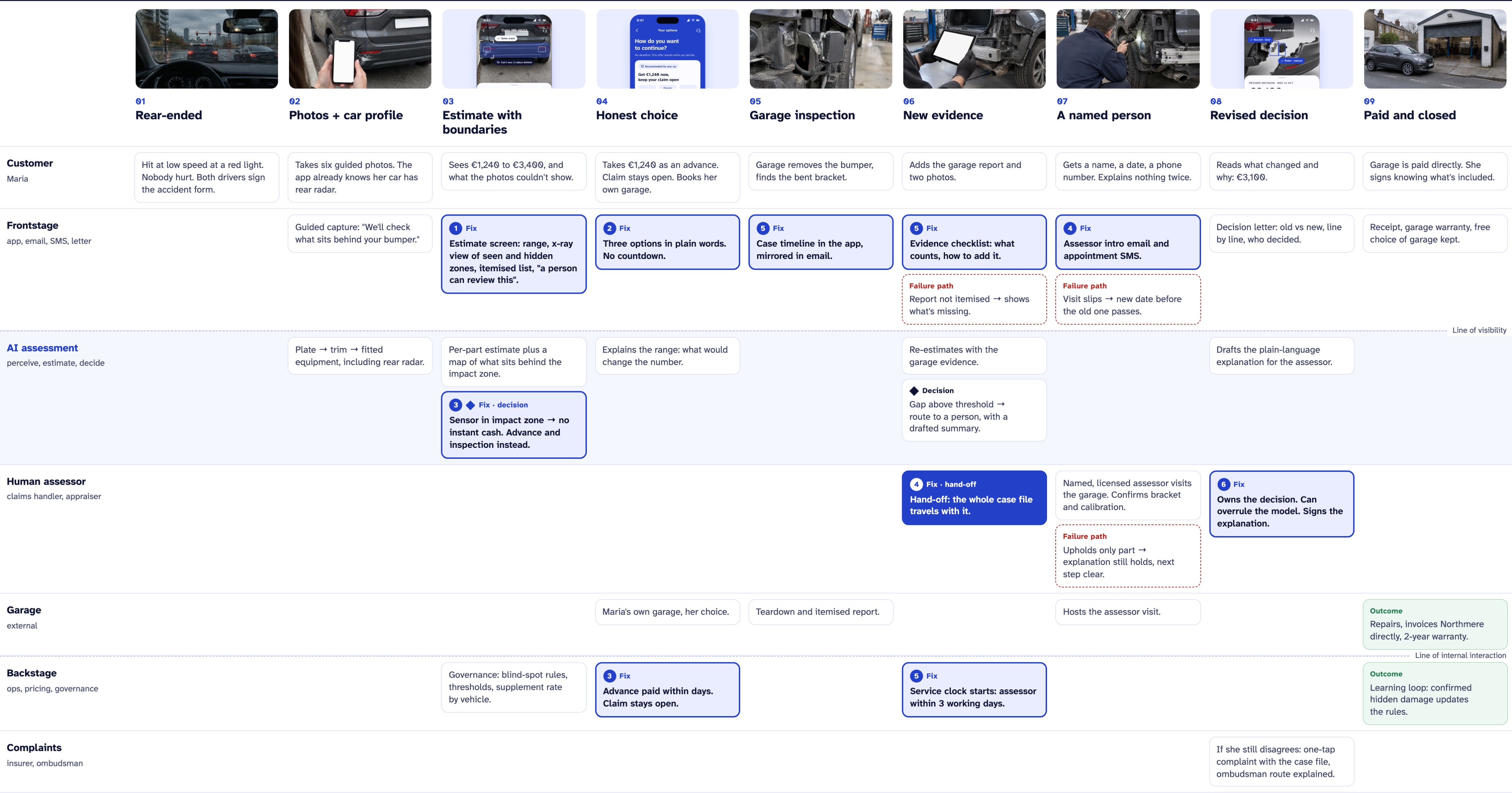Select the 'Human assessor' lane heading
This screenshot has height=793, width=1512.
(46, 482)
